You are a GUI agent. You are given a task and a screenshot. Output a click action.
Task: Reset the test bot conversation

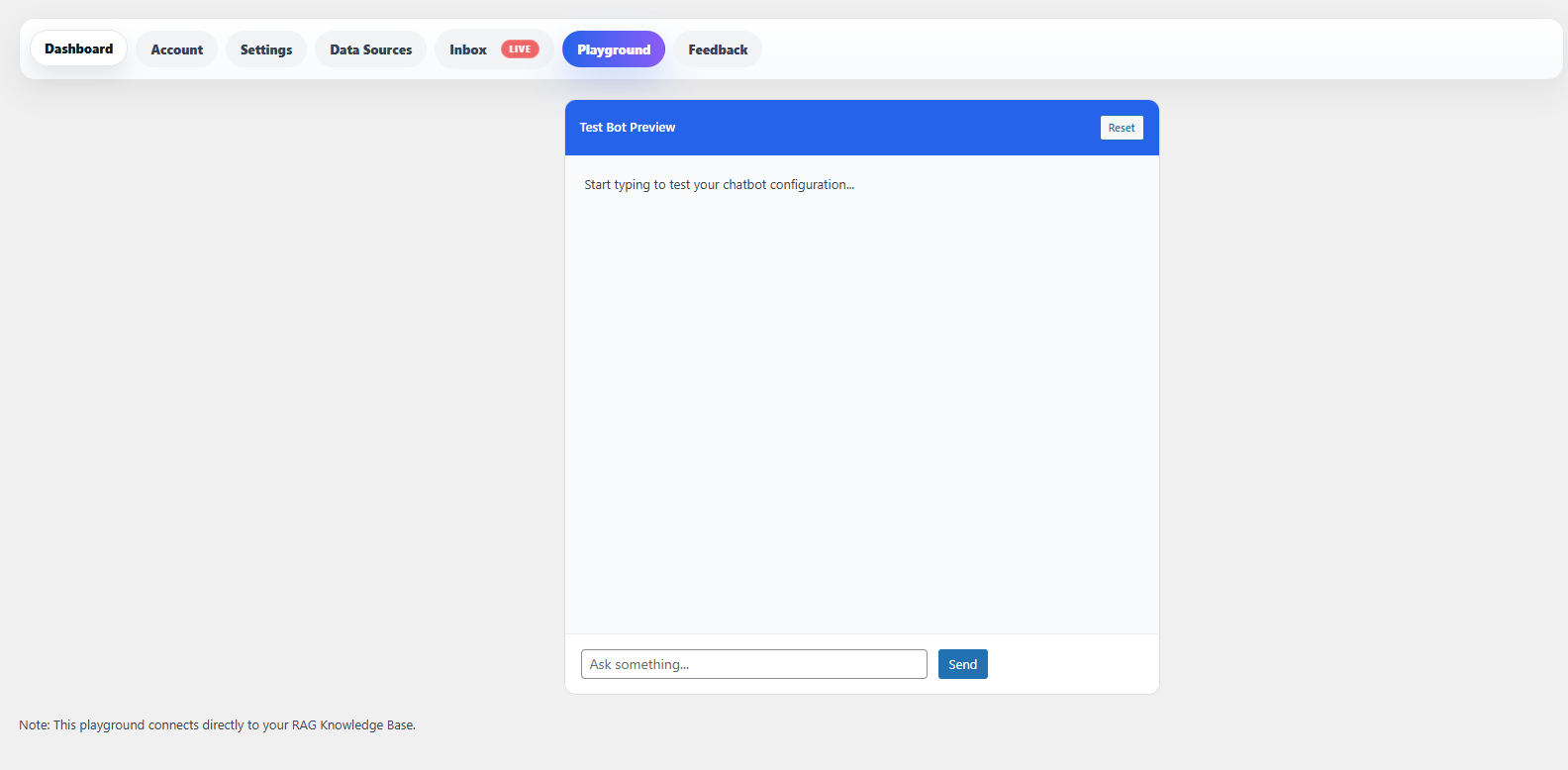pos(1122,128)
